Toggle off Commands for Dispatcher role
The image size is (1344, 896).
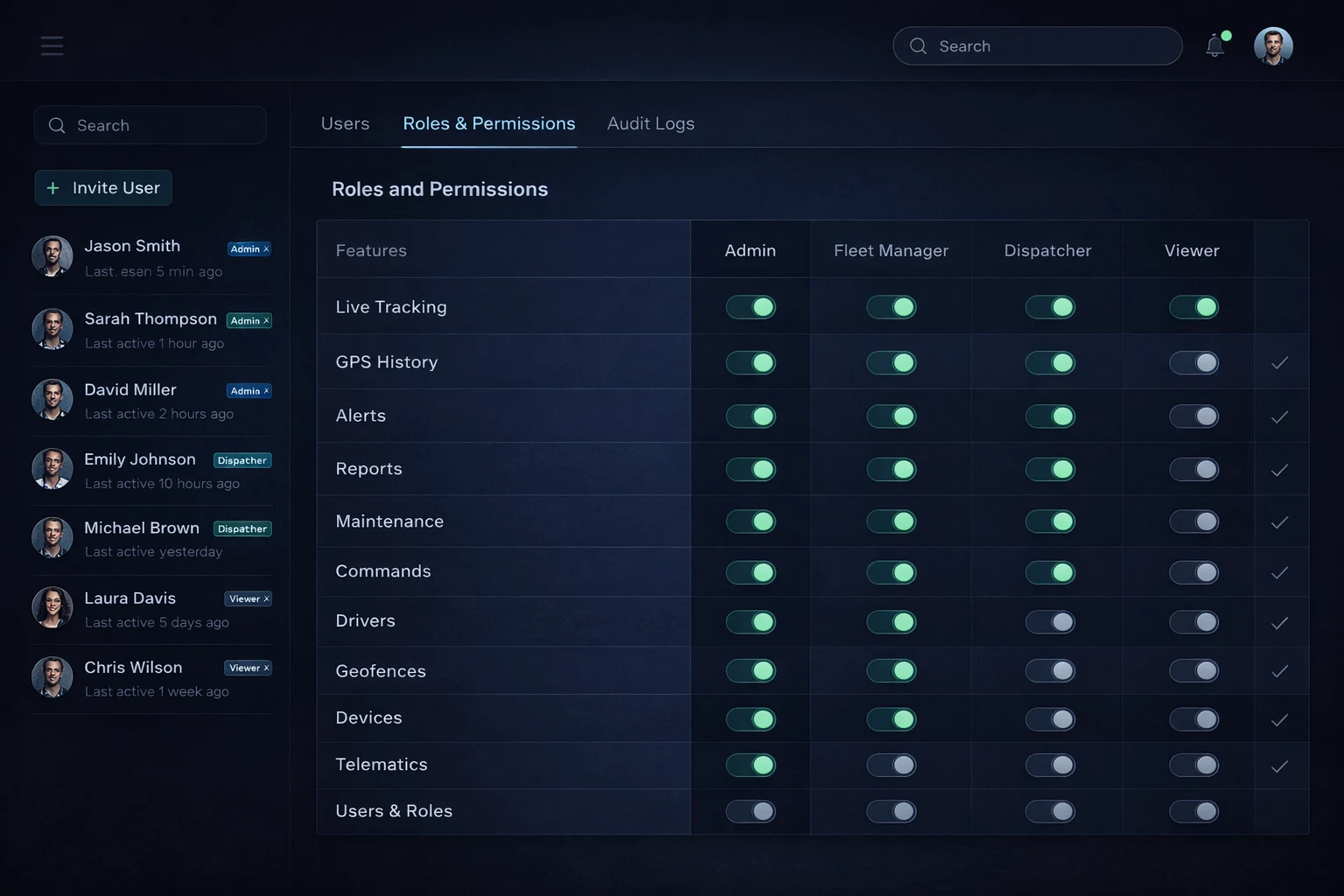[1050, 572]
